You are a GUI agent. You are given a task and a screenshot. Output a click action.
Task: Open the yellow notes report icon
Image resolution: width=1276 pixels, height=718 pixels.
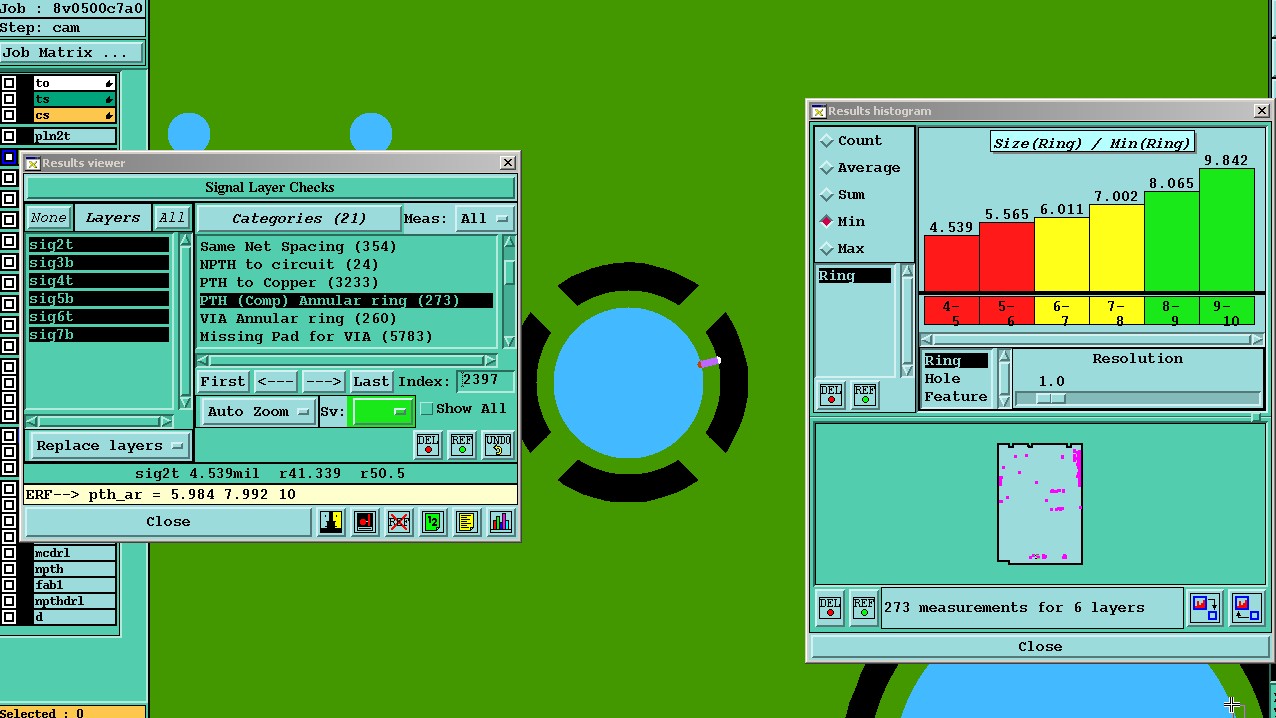[467, 521]
